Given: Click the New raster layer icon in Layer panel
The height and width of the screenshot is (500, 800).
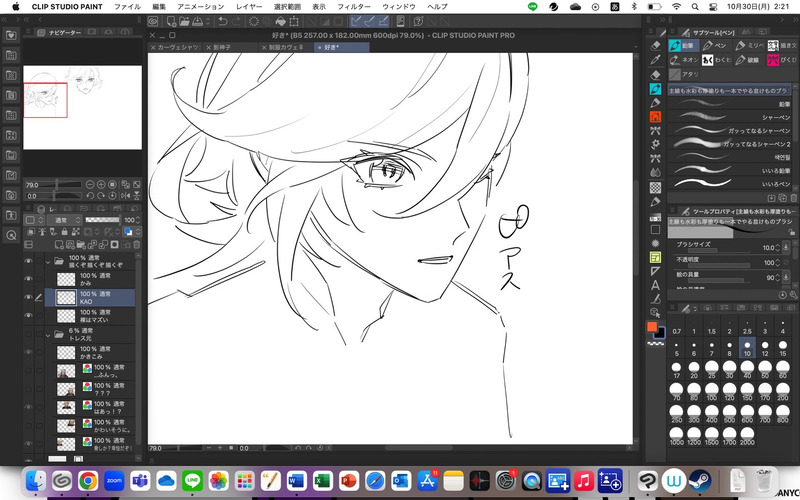Looking at the screenshot, I should (59, 245).
